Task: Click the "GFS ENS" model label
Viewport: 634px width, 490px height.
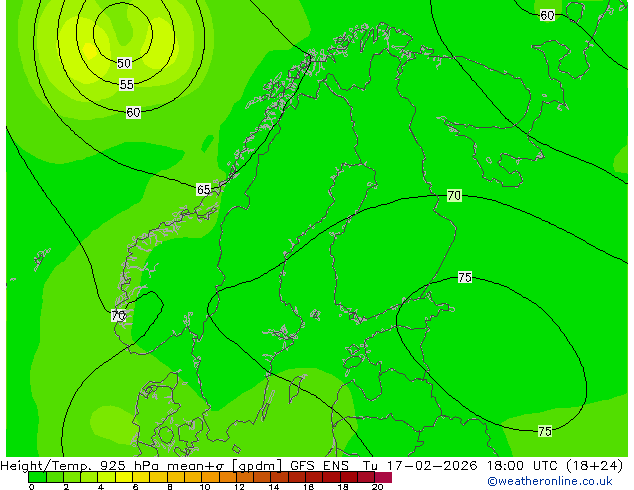Action: click(x=319, y=466)
